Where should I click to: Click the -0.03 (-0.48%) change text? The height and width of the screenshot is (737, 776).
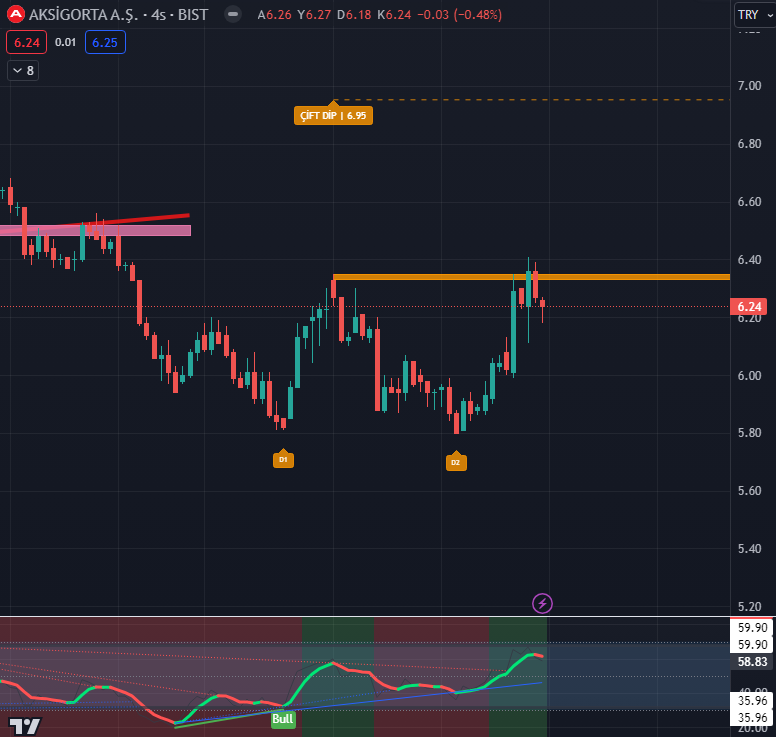pos(459,15)
